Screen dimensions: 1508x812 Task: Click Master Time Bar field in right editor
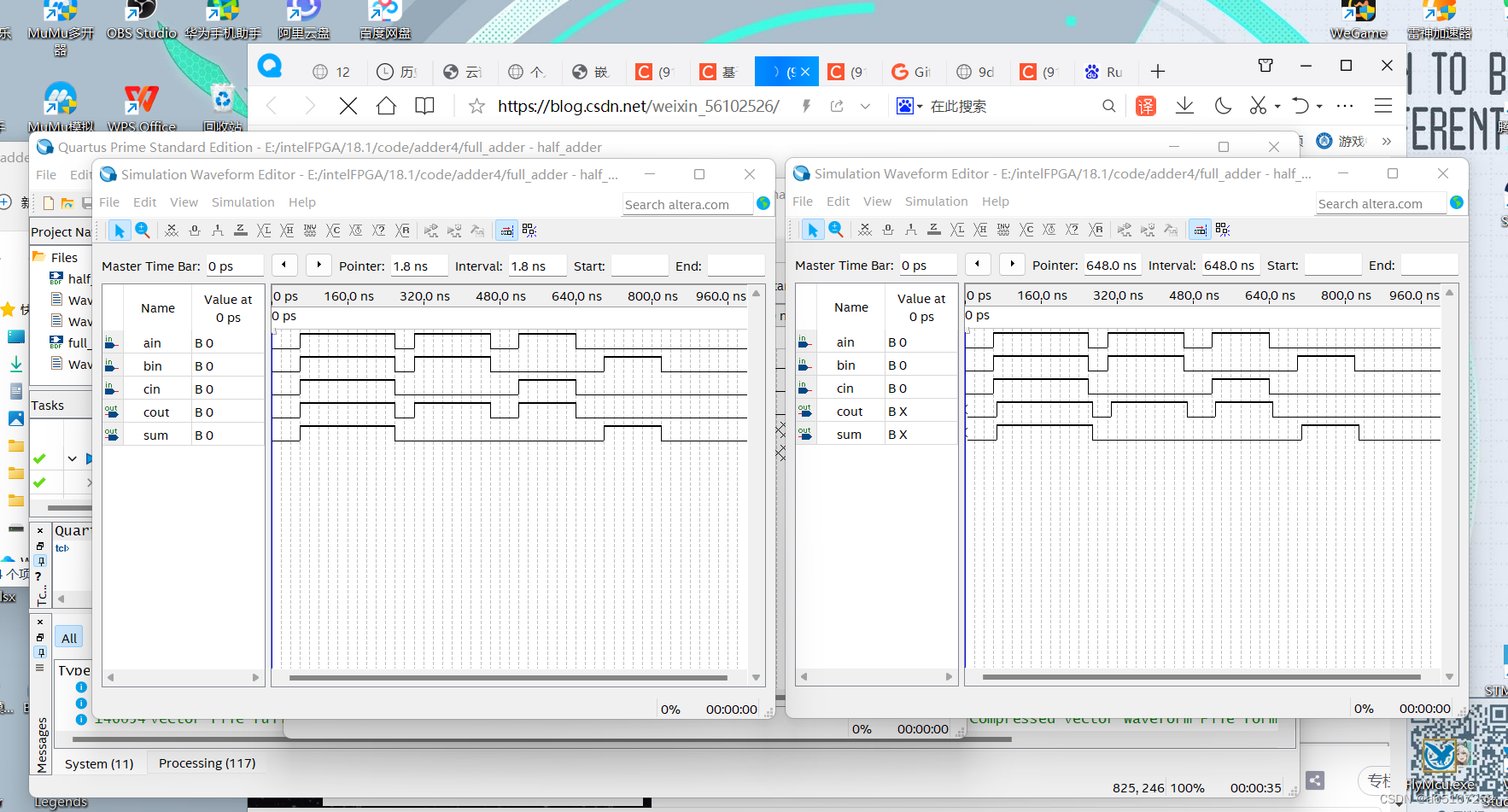928,265
